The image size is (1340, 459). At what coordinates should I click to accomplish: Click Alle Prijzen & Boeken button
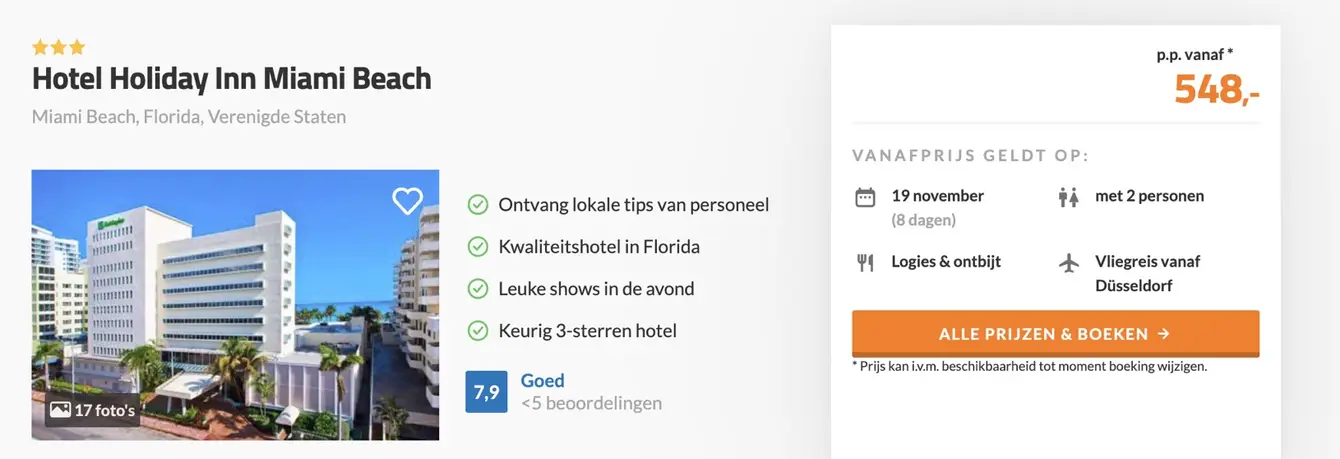tap(1055, 334)
